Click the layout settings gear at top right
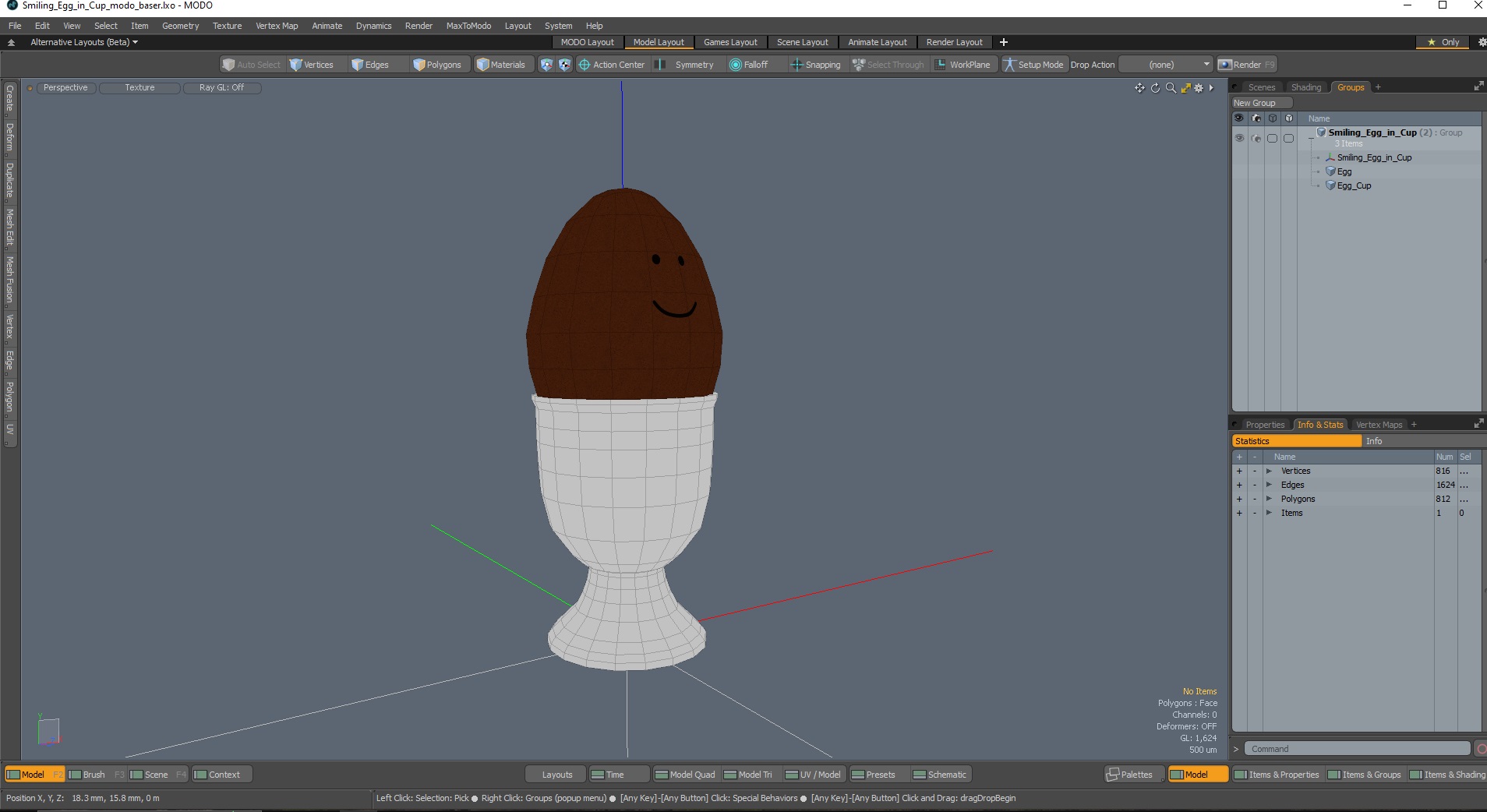Viewport: 1487px width, 812px height. coord(1481,42)
